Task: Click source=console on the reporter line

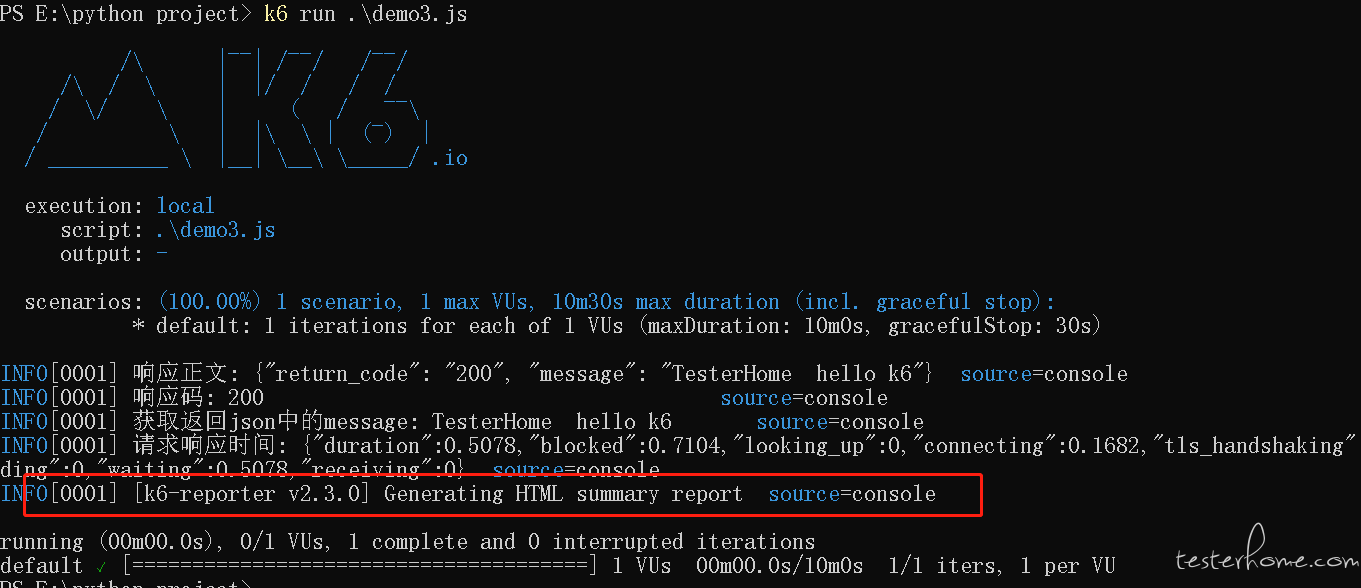Action: point(852,494)
